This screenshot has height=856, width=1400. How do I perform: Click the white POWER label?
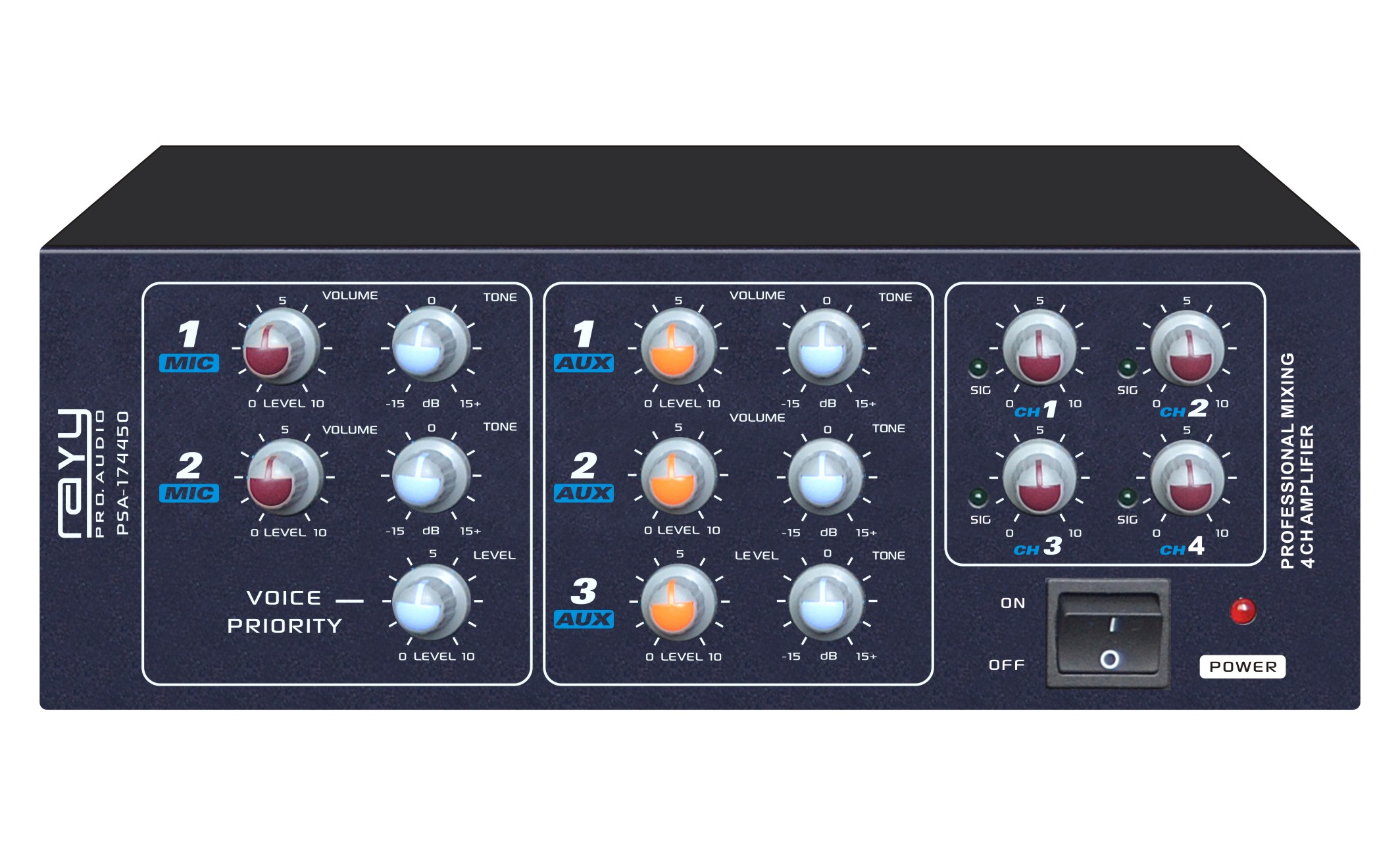click(1242, 667)
